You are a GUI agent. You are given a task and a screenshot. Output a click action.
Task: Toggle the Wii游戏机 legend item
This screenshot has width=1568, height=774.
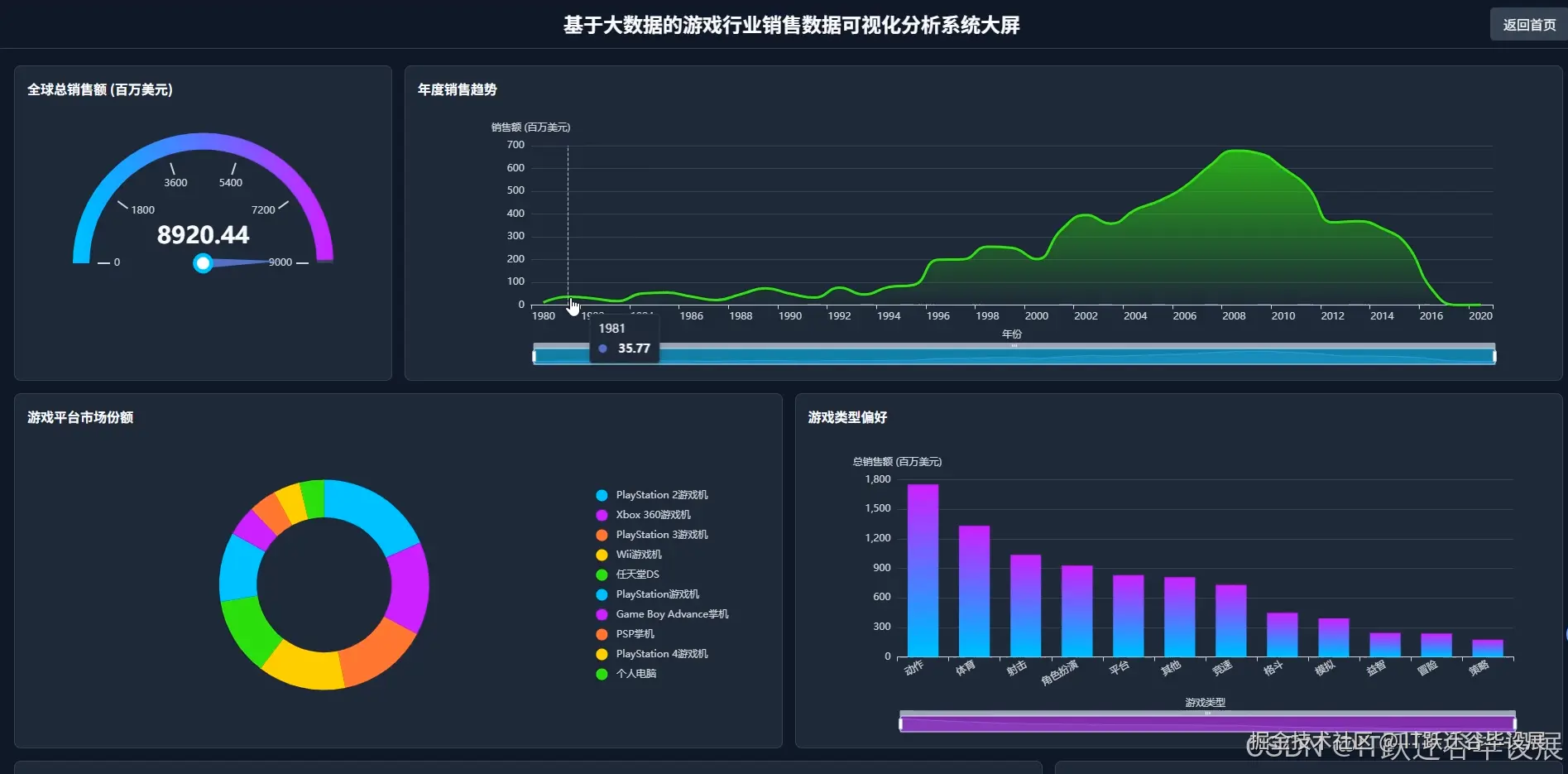pos(601,554)
